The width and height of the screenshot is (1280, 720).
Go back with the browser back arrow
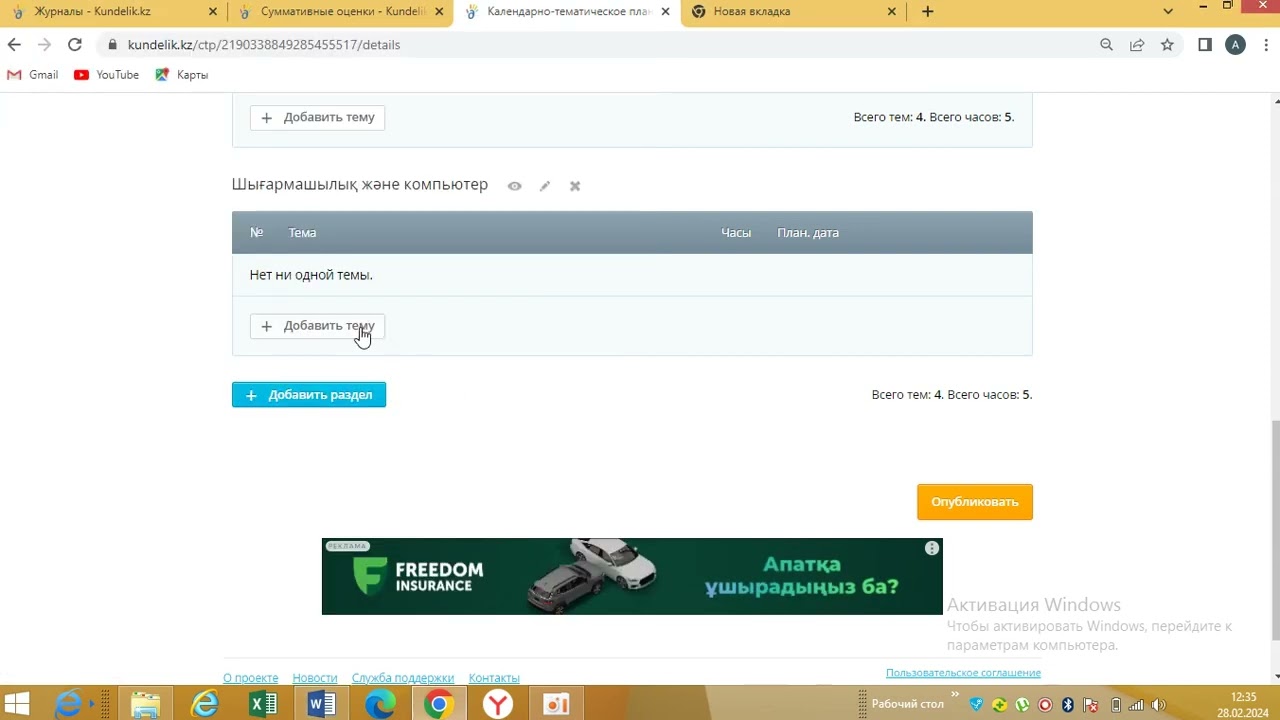tap(14, 45)
